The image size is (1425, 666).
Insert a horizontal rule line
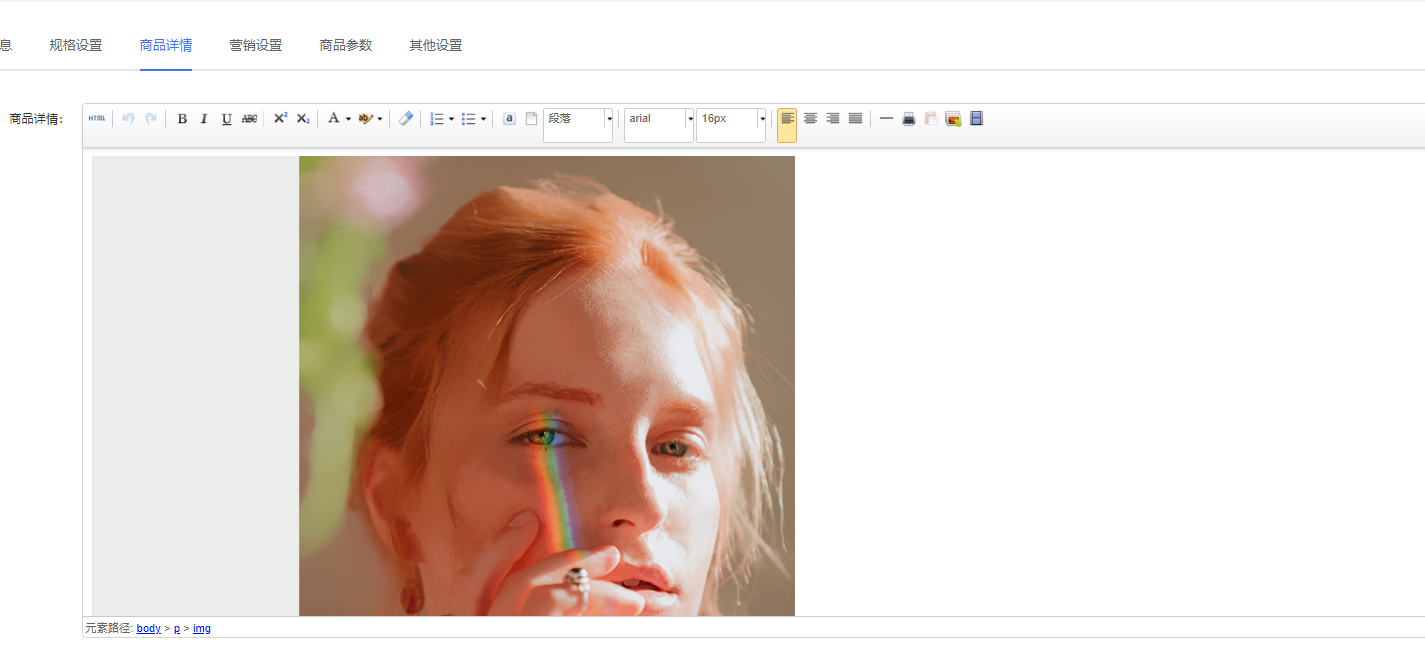[886, 119]
